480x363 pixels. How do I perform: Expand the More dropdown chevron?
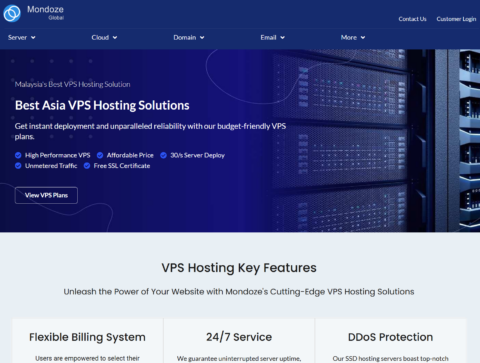(363, 38)
